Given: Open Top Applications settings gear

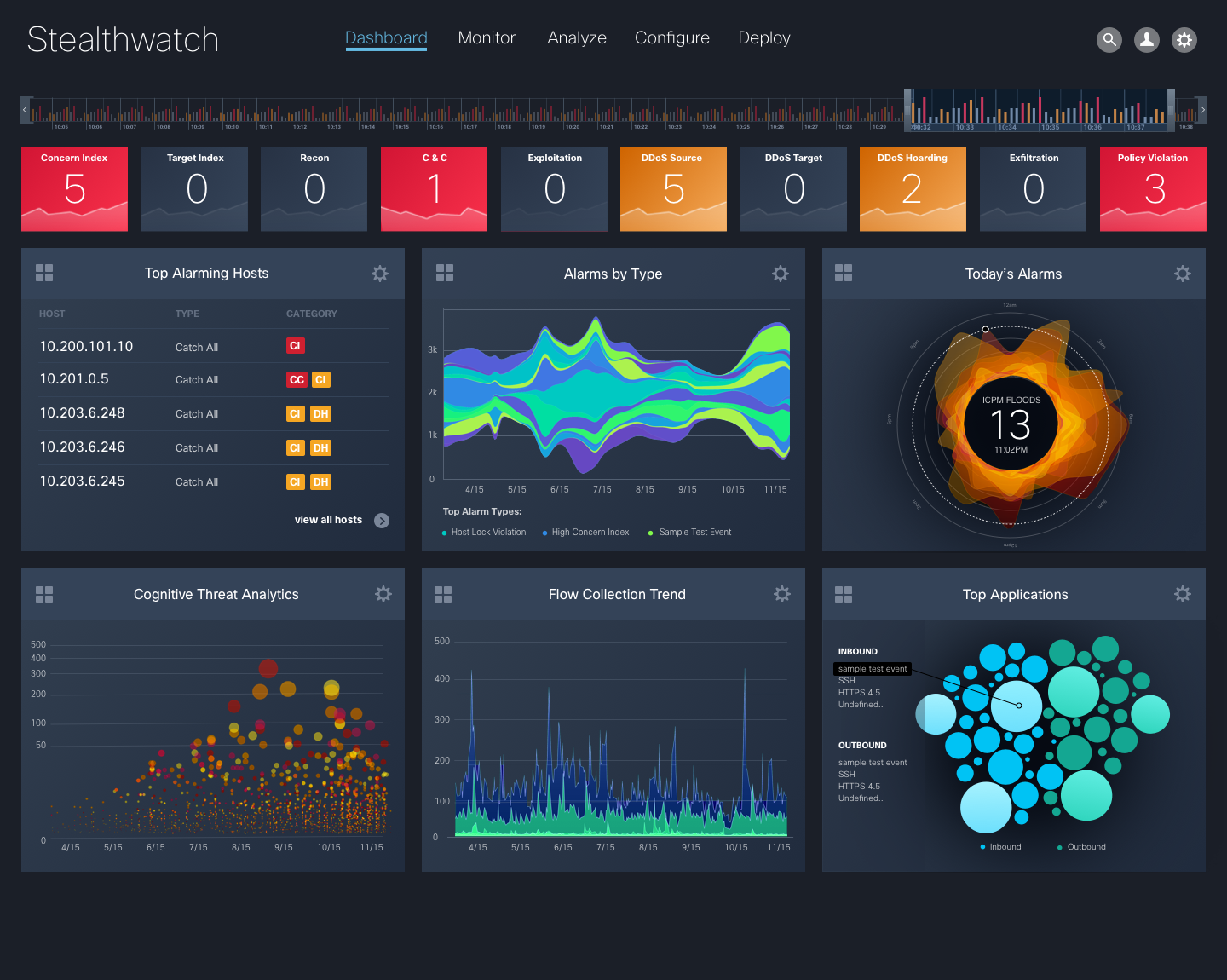Looking at the screenshot, I should 1183,594.
